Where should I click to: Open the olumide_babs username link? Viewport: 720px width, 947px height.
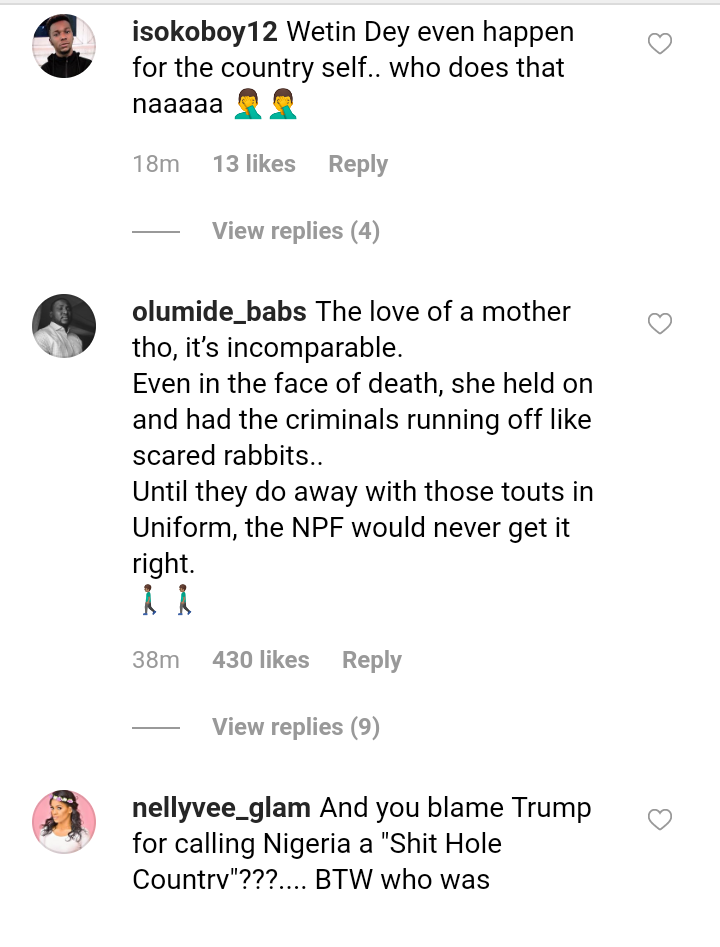pos(219,312)
